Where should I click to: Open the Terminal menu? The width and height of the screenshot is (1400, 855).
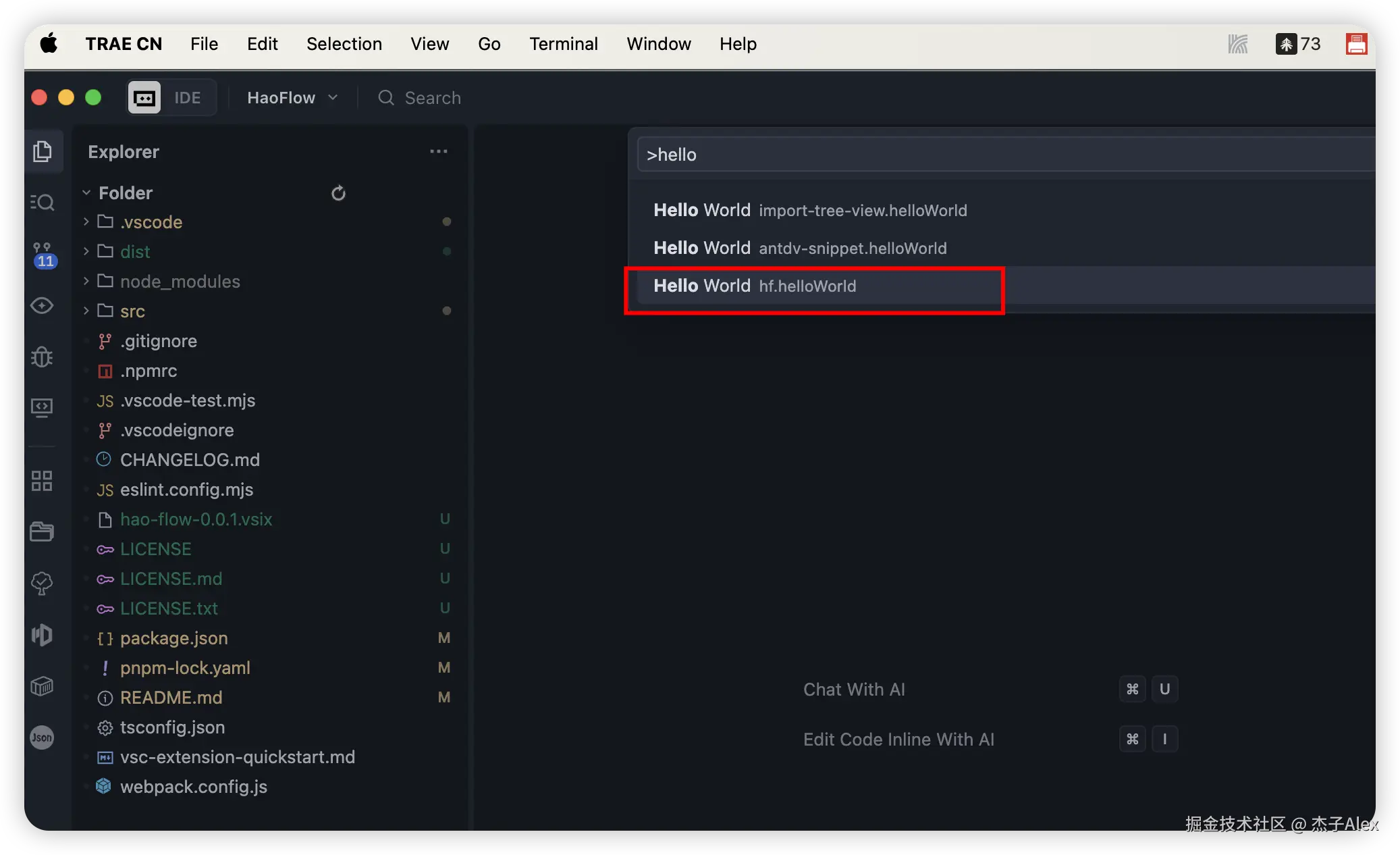pos(563,44)
